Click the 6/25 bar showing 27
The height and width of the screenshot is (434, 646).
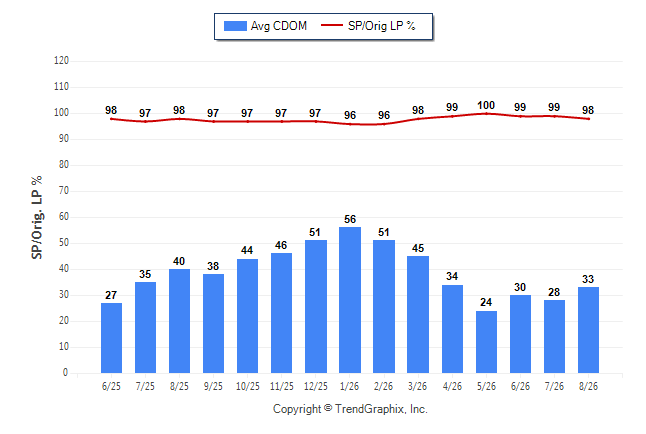pyautogui.click(x=111, y=338)
